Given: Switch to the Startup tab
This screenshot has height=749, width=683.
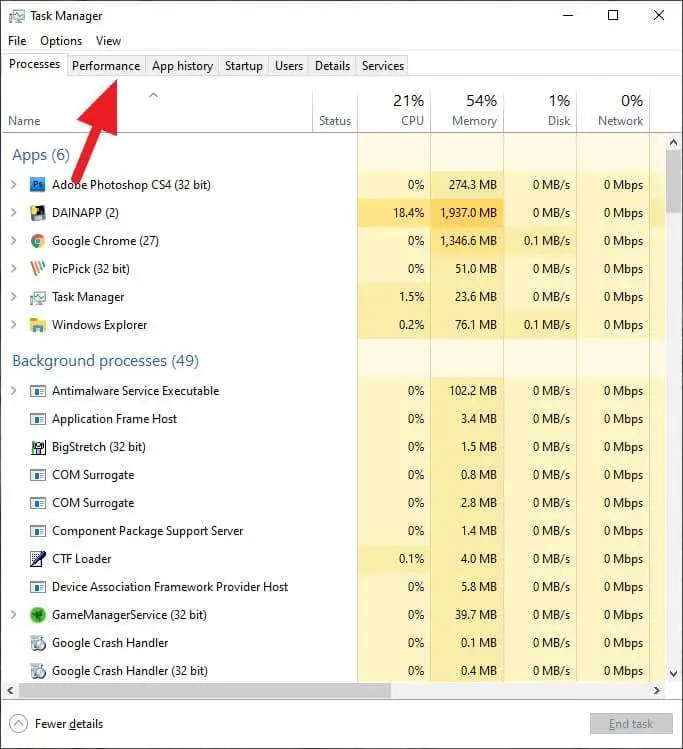Looking at the screenshot, I should (244, 66).
